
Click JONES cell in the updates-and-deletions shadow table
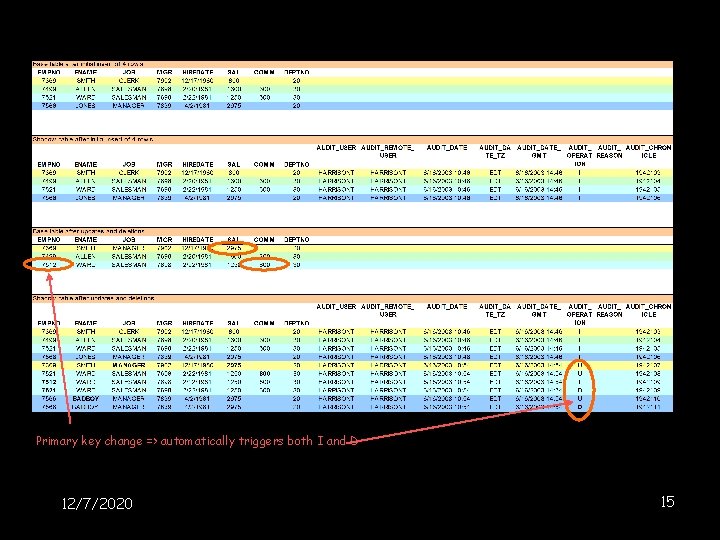85,357
